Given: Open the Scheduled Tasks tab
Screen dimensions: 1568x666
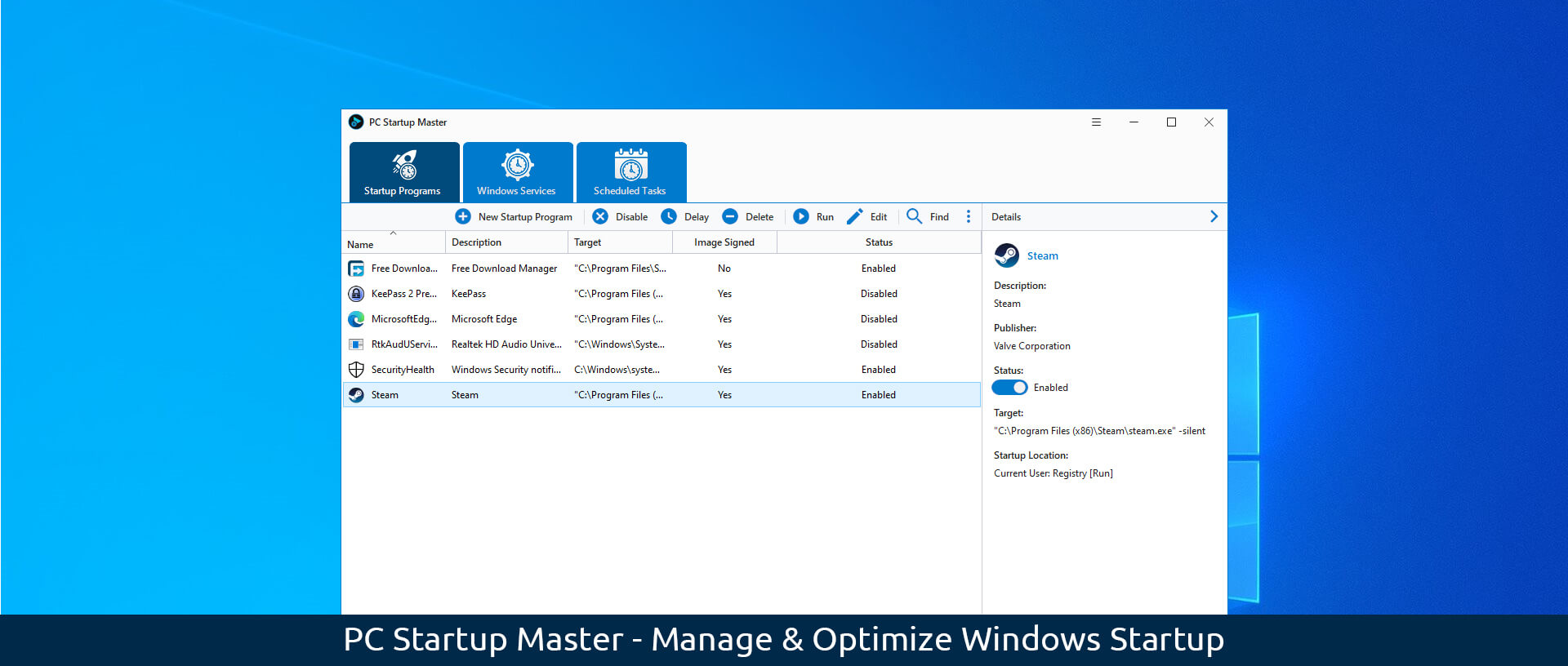Looking at the screenshot, I should click(x=631, y=171).
